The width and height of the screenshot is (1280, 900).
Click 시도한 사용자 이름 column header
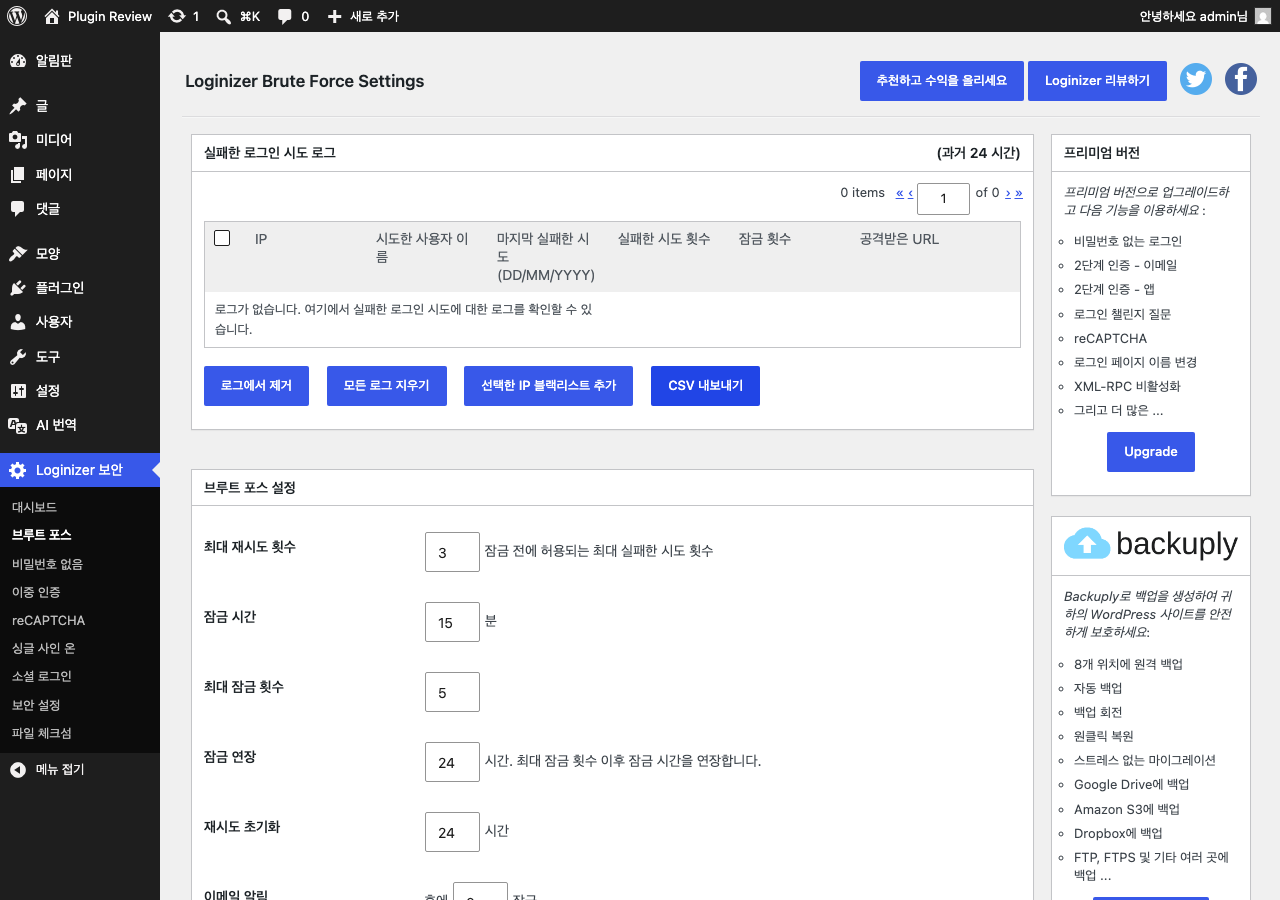click(422, 247)
